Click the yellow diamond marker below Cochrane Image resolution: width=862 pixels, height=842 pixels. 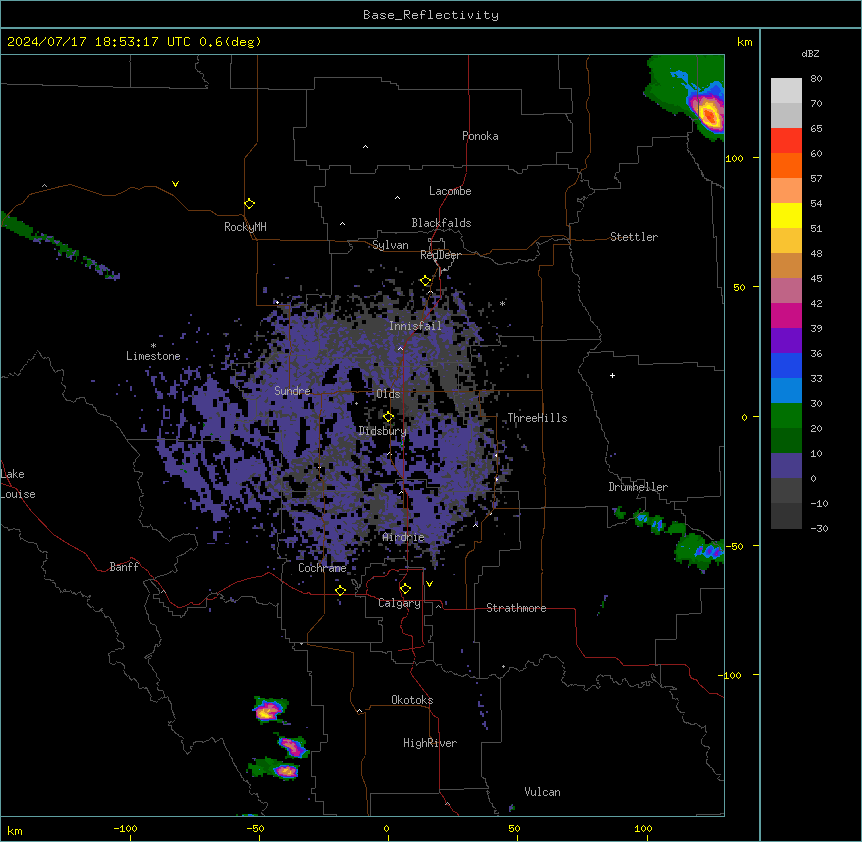pyautogui.click(x=340, y=590)
